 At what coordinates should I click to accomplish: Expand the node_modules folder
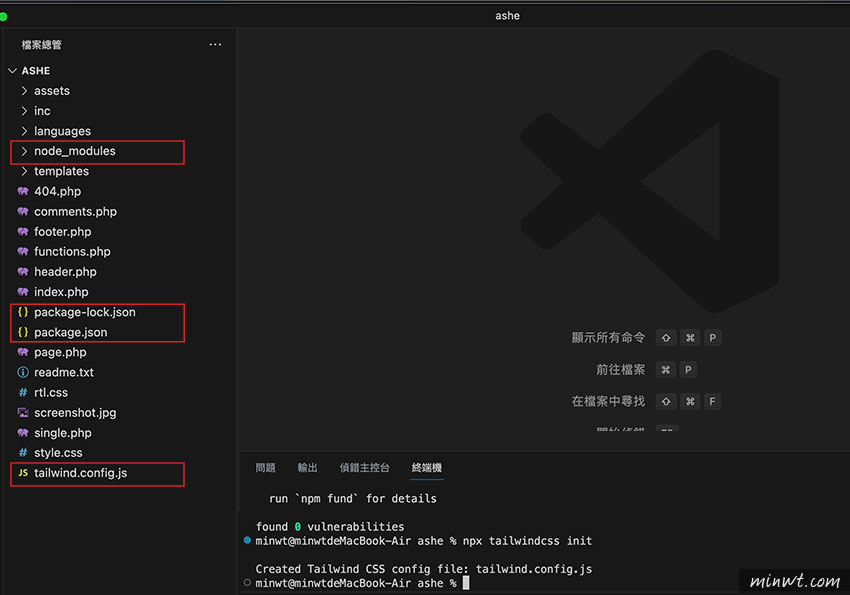pyautogui.click(x=24, y=151)
